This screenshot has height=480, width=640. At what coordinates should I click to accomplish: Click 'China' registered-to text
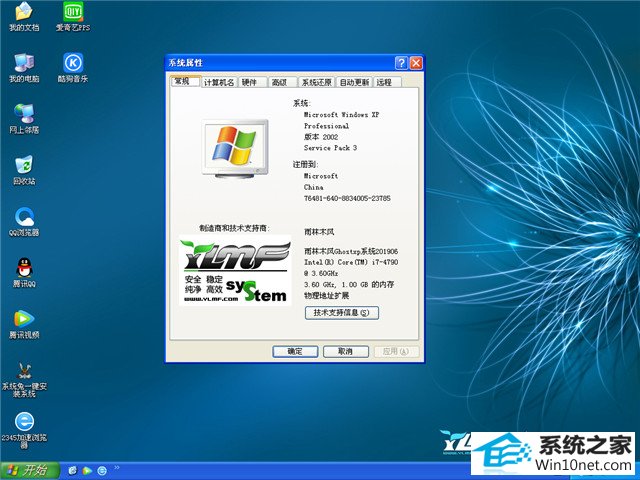pyautogui.click(x=313, y=187)
